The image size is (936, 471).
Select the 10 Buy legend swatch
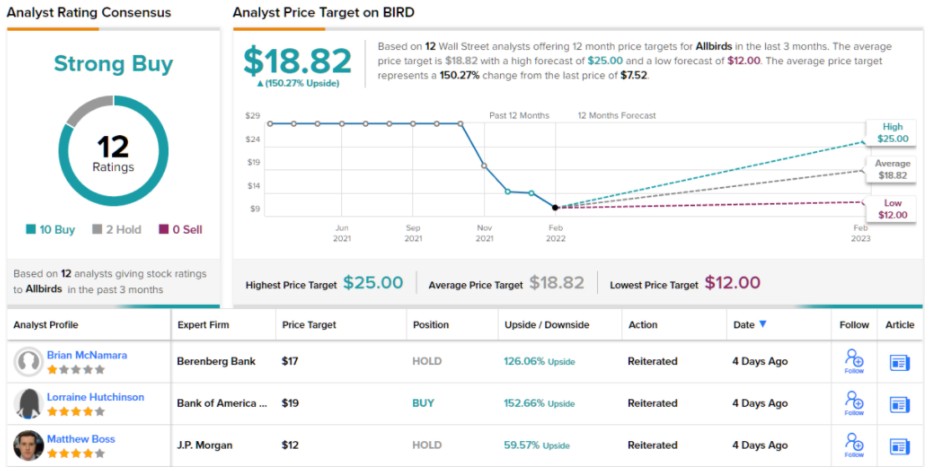(31, 230)
